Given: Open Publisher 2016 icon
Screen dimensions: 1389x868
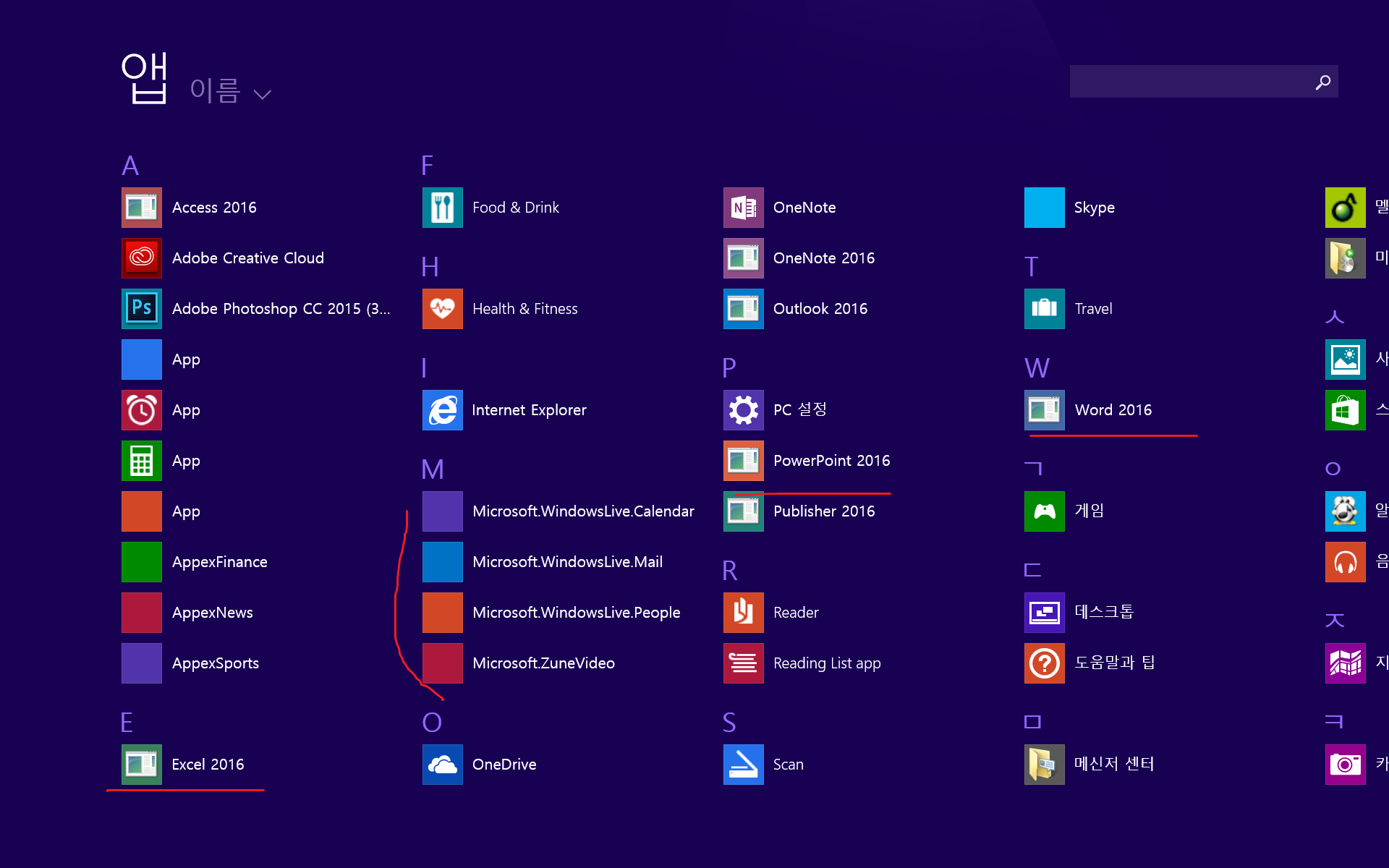Looking at the screenshot, I should (744, 511).
